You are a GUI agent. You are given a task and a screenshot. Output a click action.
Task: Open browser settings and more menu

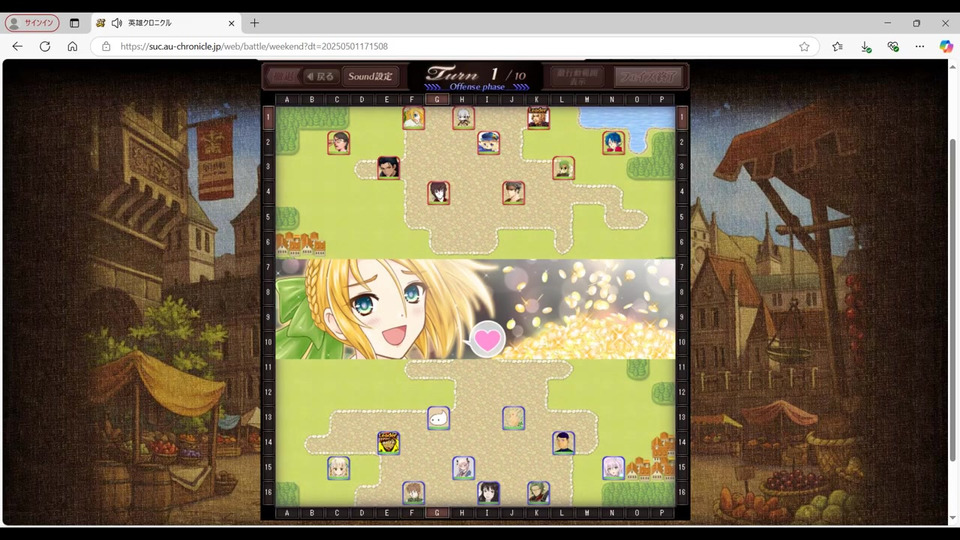[920, 47]
